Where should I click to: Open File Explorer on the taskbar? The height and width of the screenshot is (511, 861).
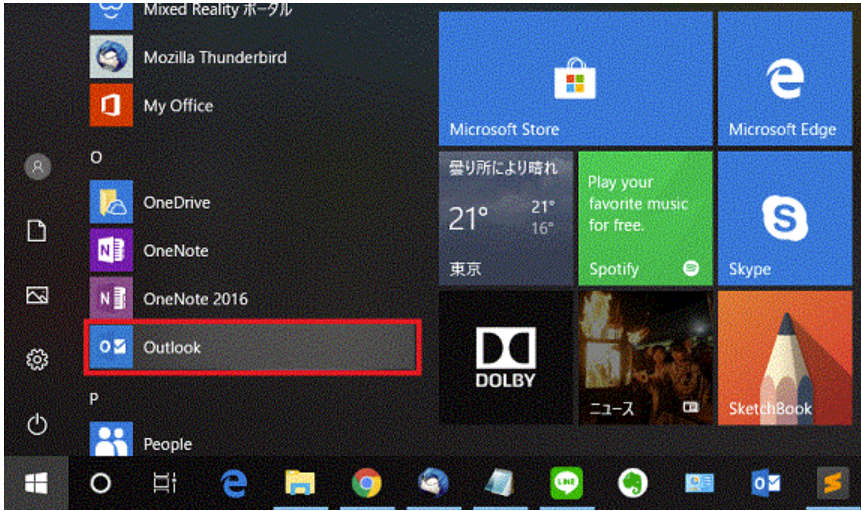click(300, 484)
